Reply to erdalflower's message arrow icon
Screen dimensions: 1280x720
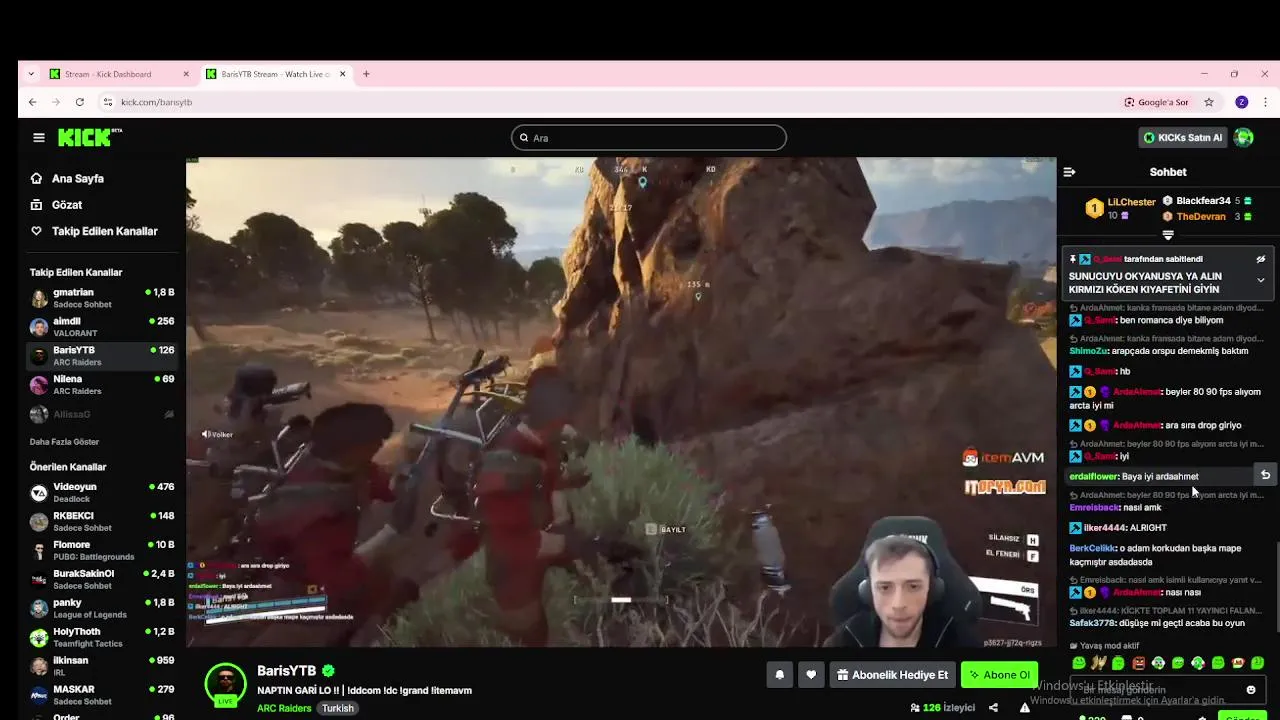coord(1265,476)
